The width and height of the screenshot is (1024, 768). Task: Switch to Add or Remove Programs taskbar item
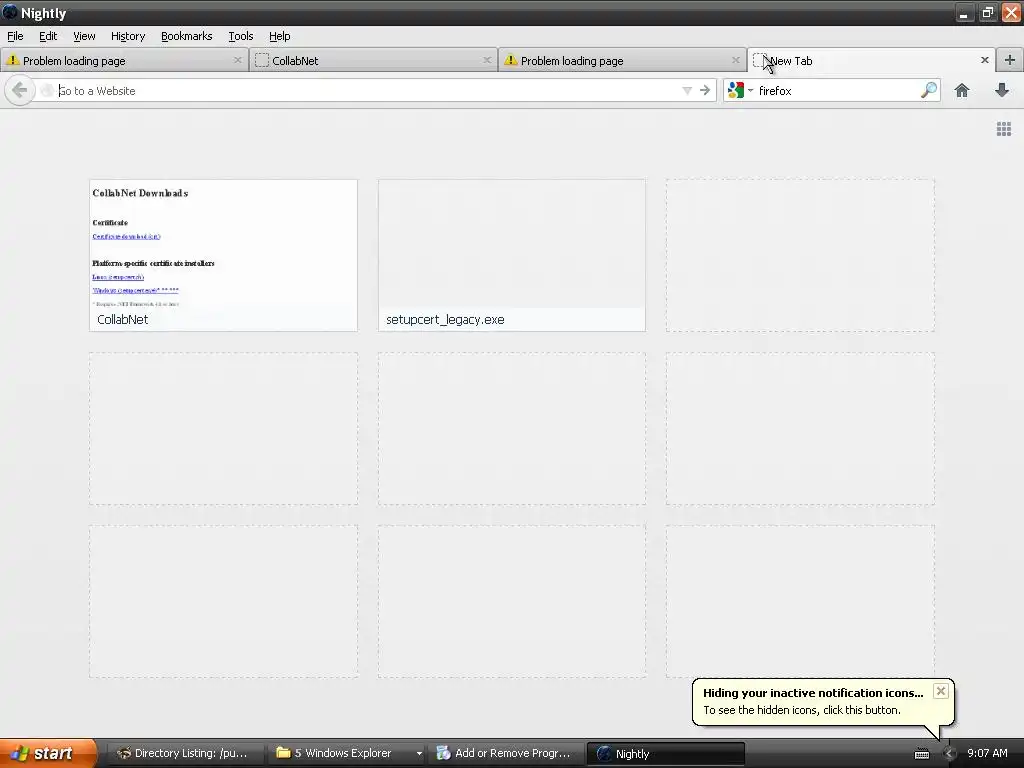[x=505, y=753]
